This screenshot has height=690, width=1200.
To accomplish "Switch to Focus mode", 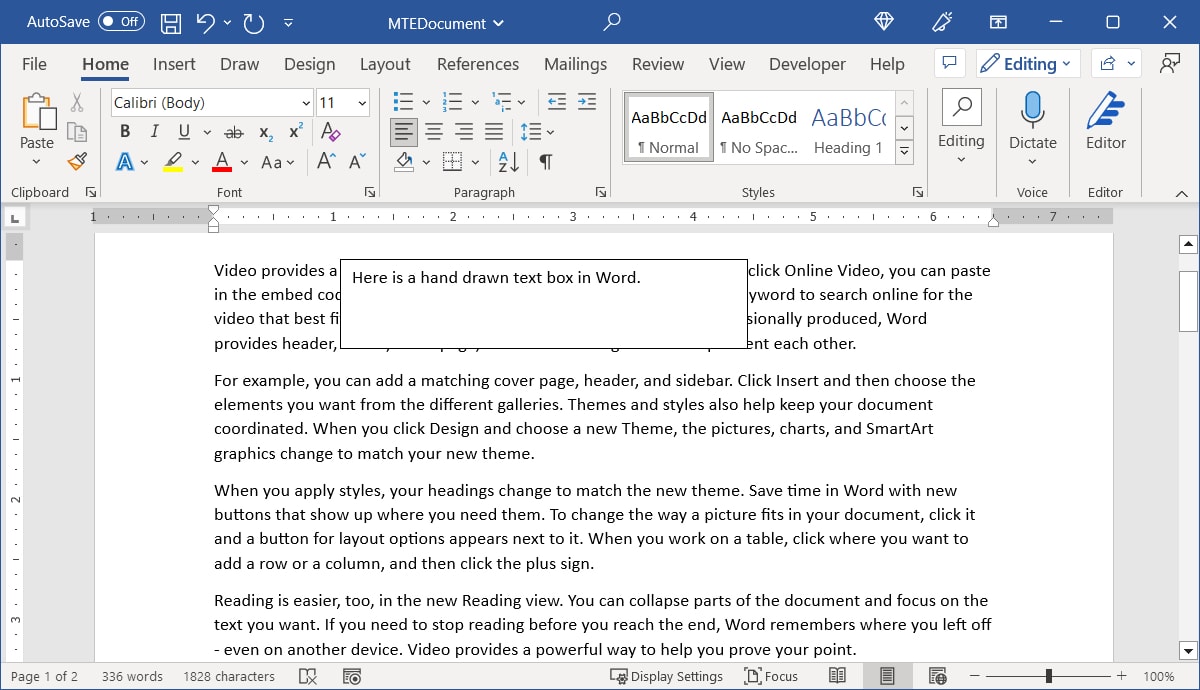I will 771,676.
